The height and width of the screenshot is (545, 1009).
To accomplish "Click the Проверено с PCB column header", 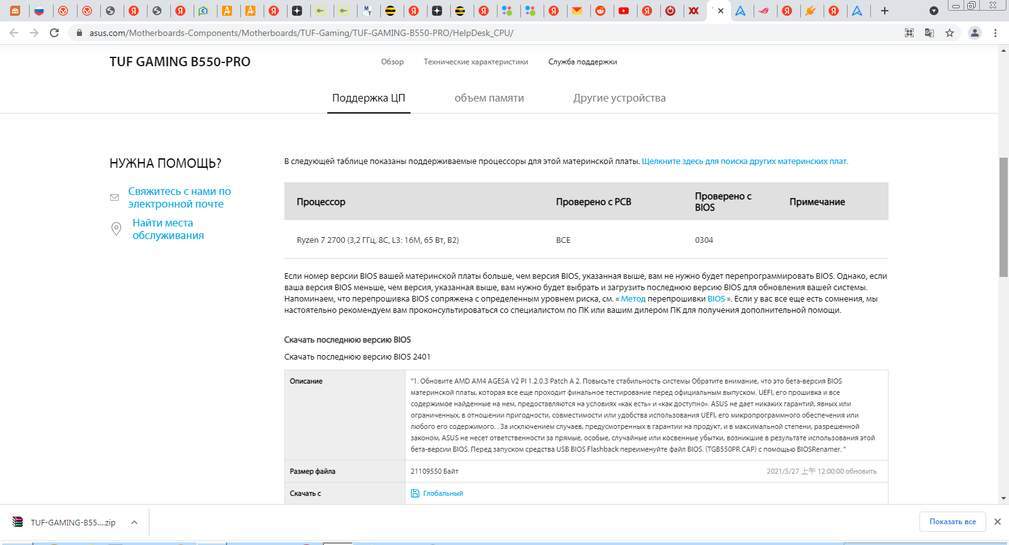I will tap(593, 201).
